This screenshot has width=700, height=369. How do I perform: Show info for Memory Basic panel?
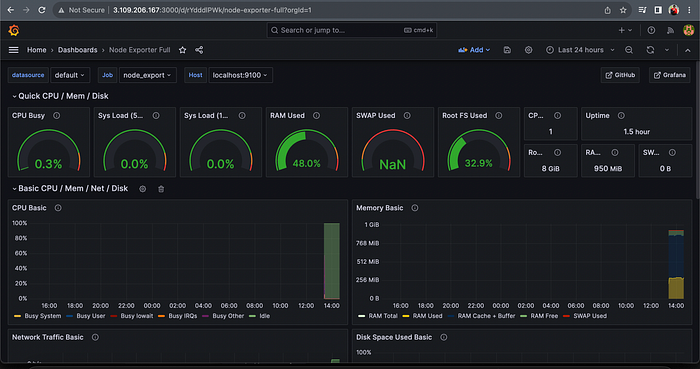click(x=415, y=208)
